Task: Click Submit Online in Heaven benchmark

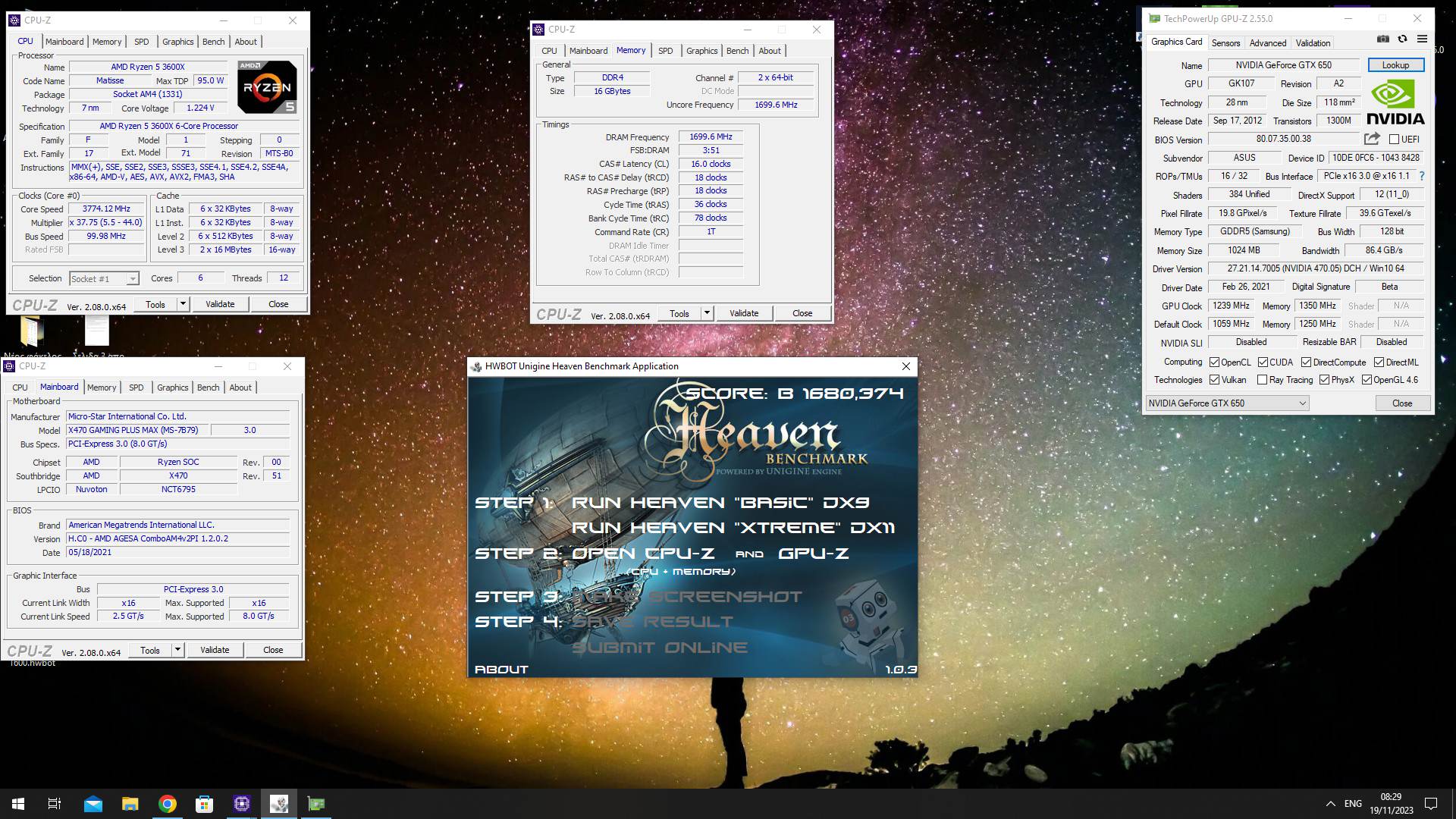Action: [x=660, y=648]
